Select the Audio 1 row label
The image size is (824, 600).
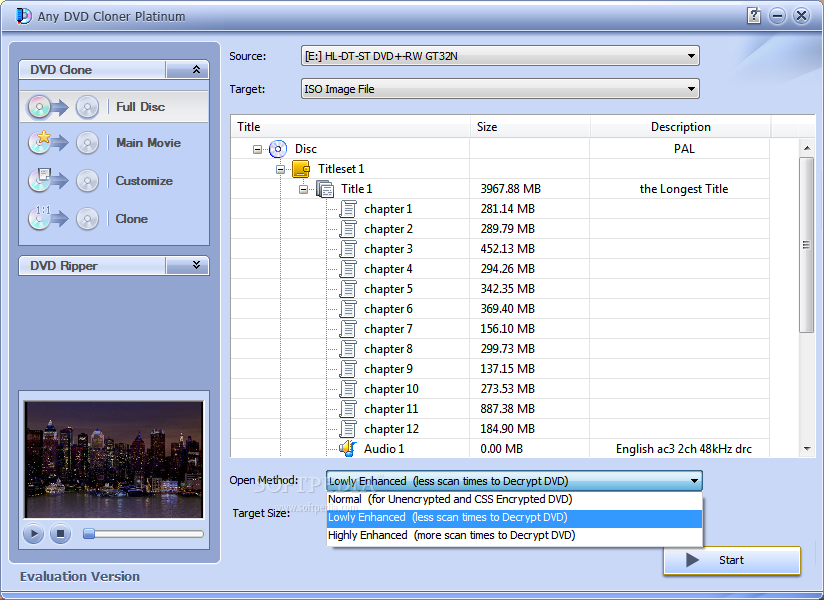click(x=384, y=449)
